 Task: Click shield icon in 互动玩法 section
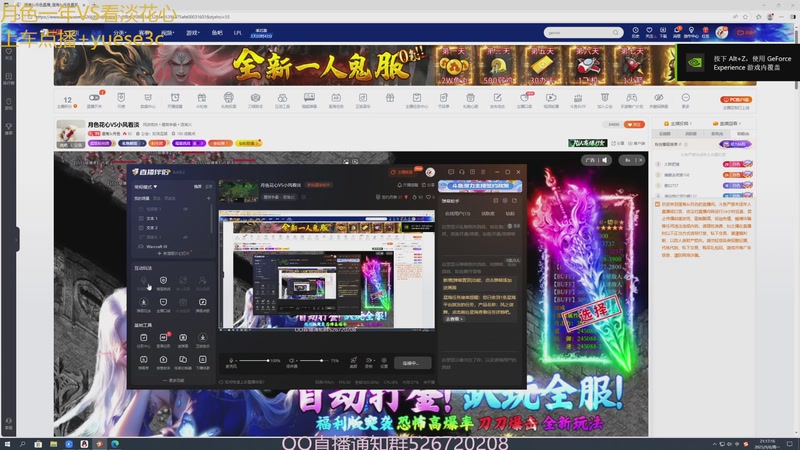[x=163, y=280]
